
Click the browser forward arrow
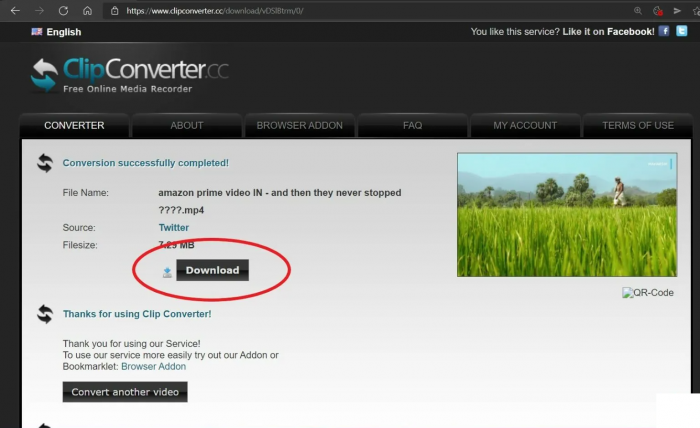(39, 11)
